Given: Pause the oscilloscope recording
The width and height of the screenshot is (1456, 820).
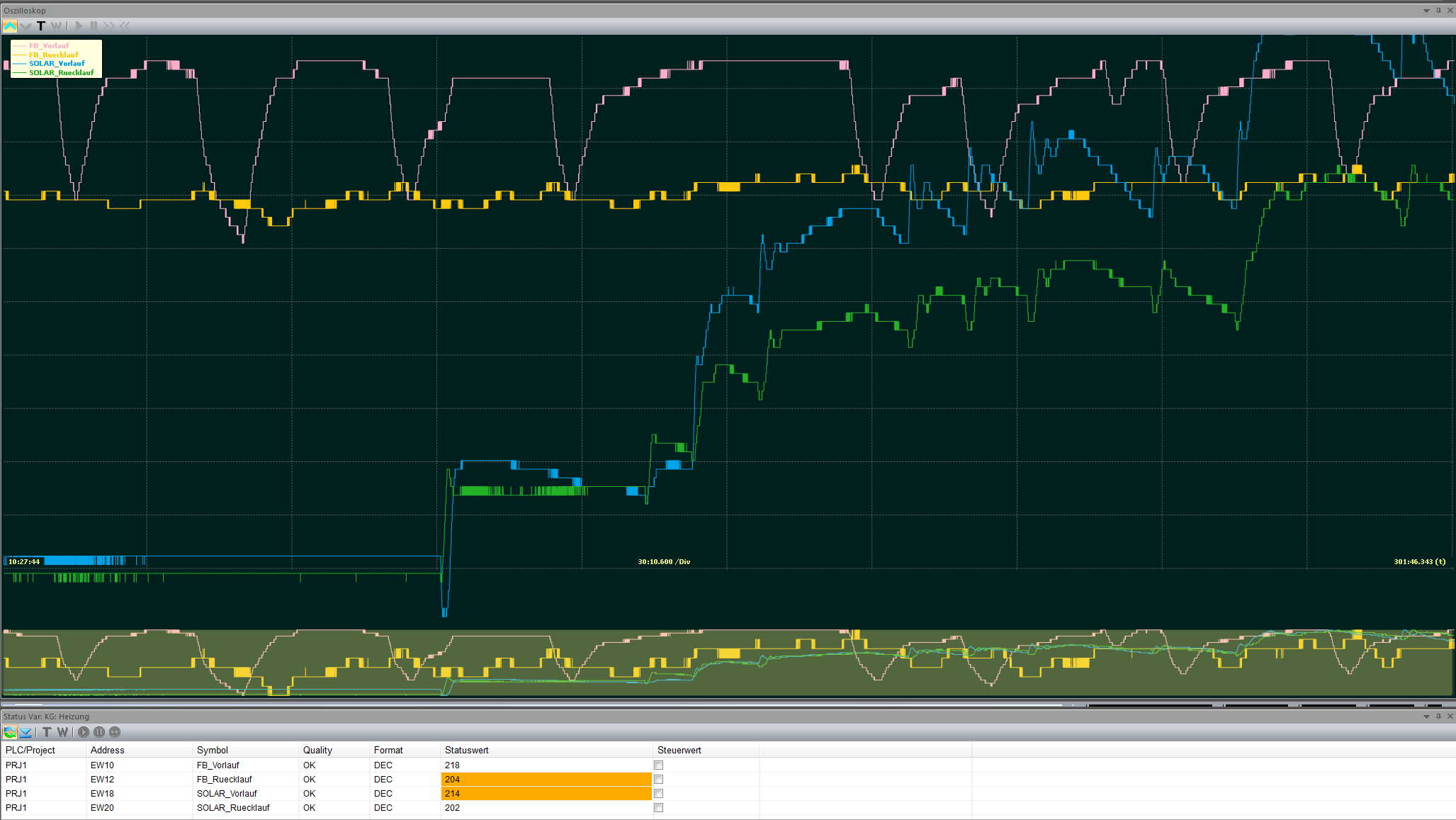Looking at the screenshot, I should pyautogui.click(x=94, y=26).
